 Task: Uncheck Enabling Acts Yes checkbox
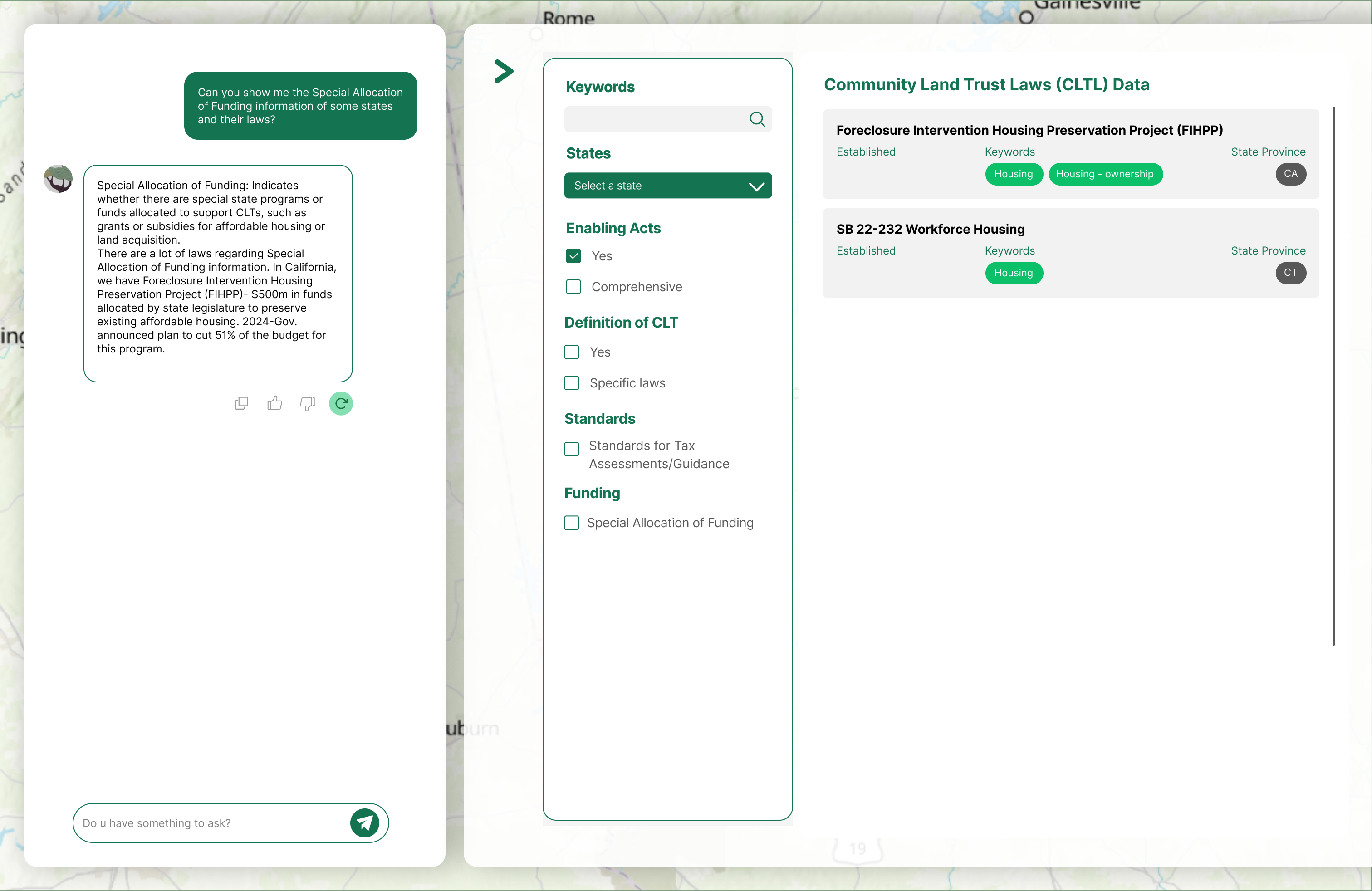pos(573,256)
